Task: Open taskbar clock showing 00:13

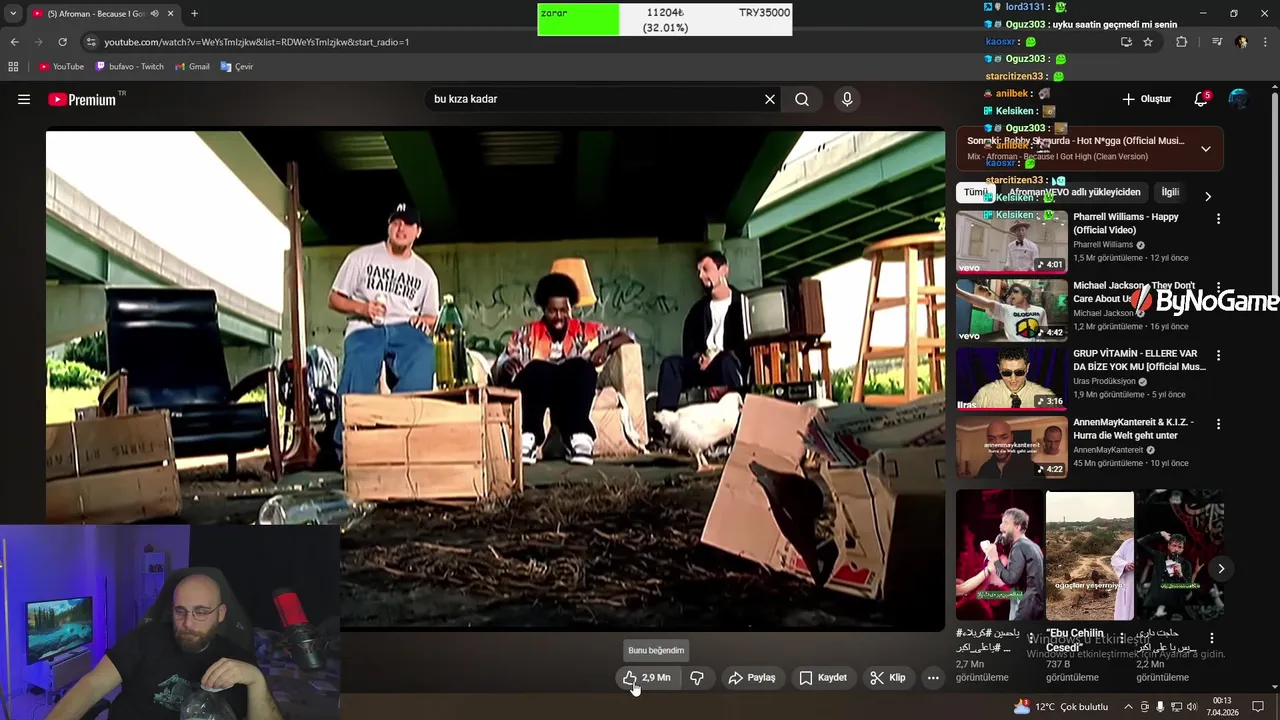Action: (x=1221, y=706)
